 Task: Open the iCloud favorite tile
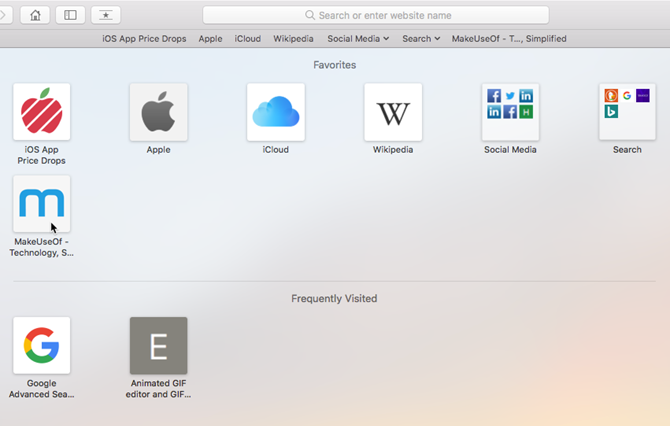point(275,112)
